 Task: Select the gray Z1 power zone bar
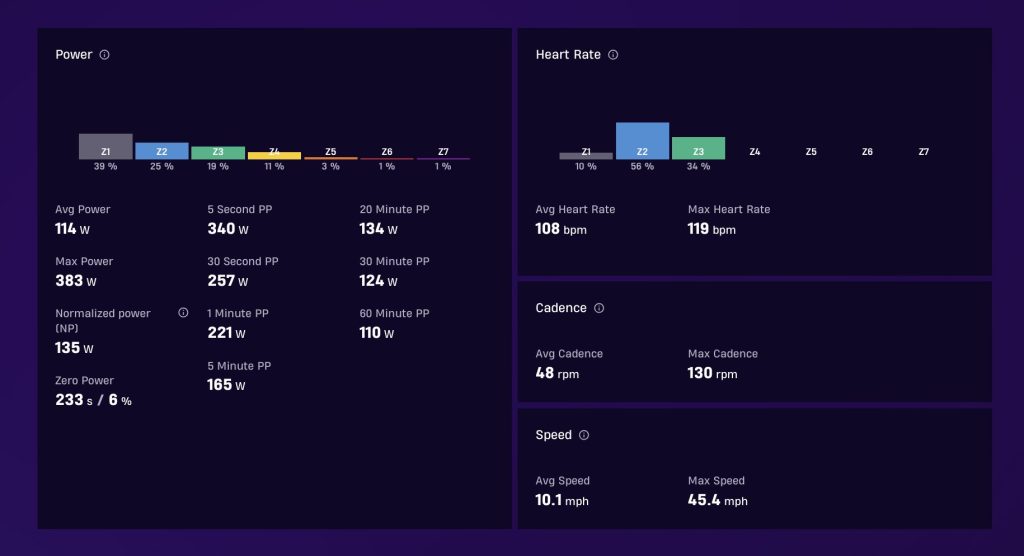click(x=106, y=146)
